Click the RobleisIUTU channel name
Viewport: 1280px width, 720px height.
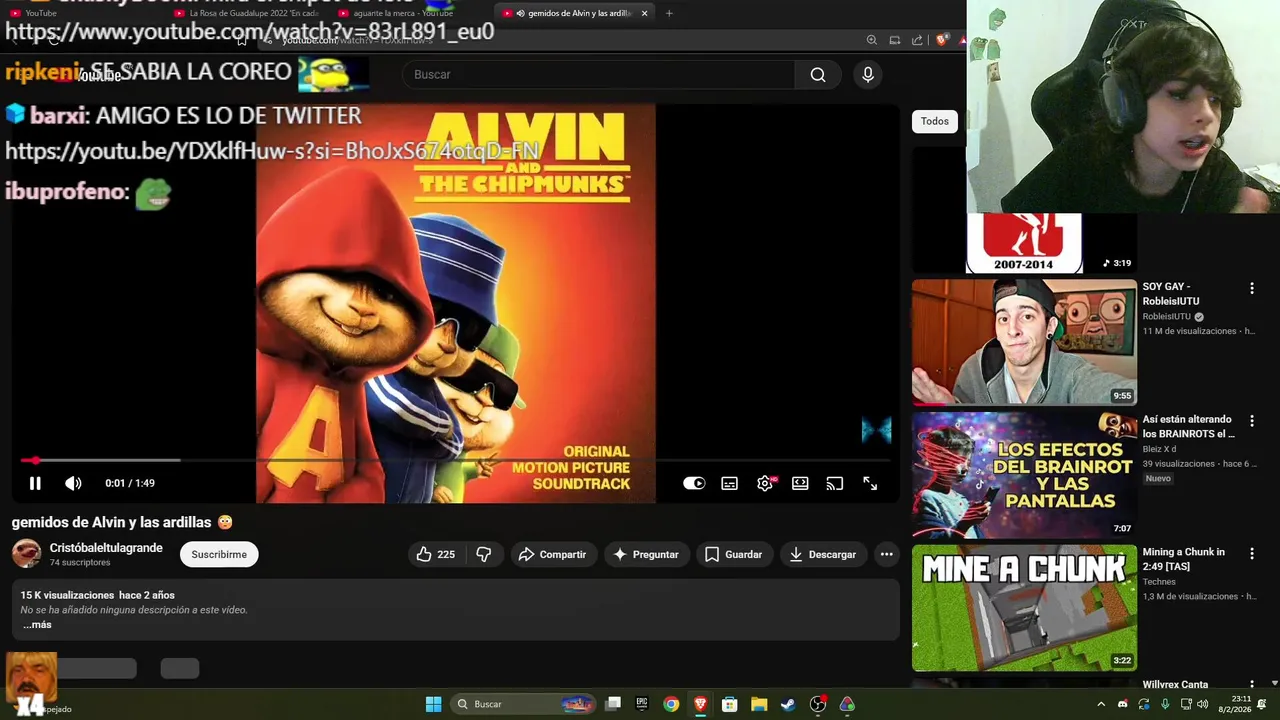pyautogui.click(x=1167, y=317)
